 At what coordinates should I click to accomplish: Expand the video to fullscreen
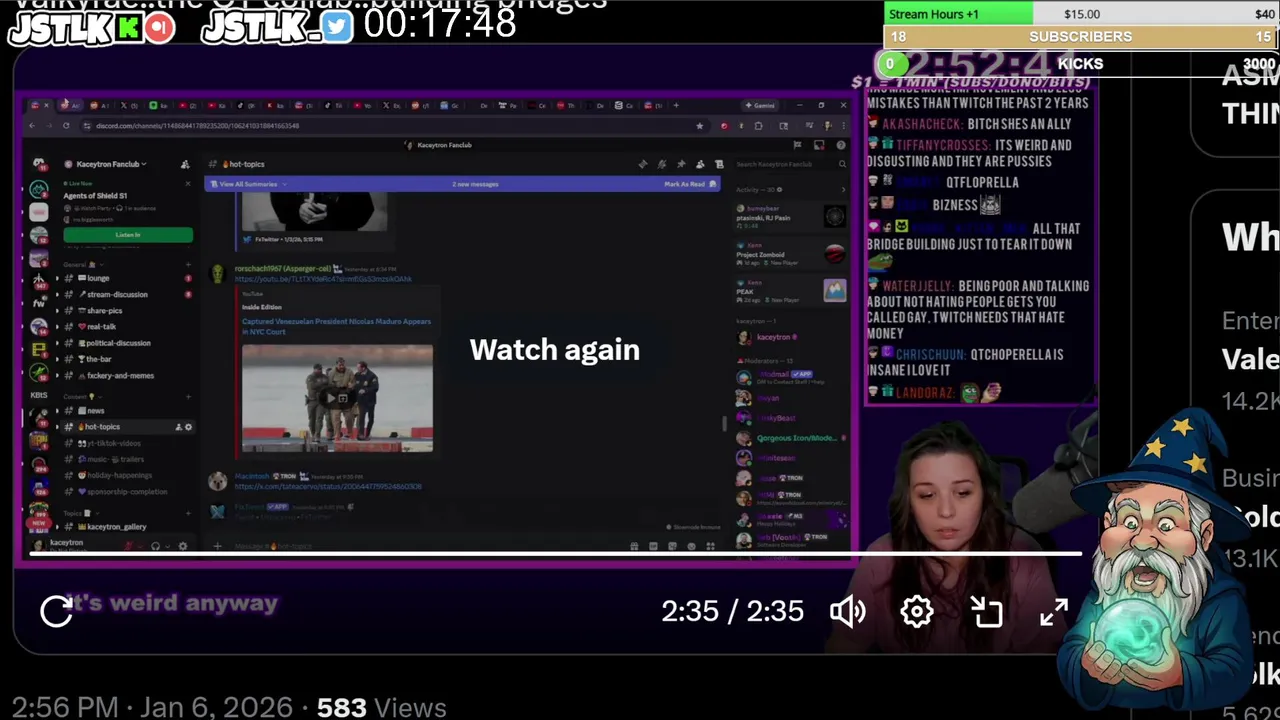pos(1054,611)
